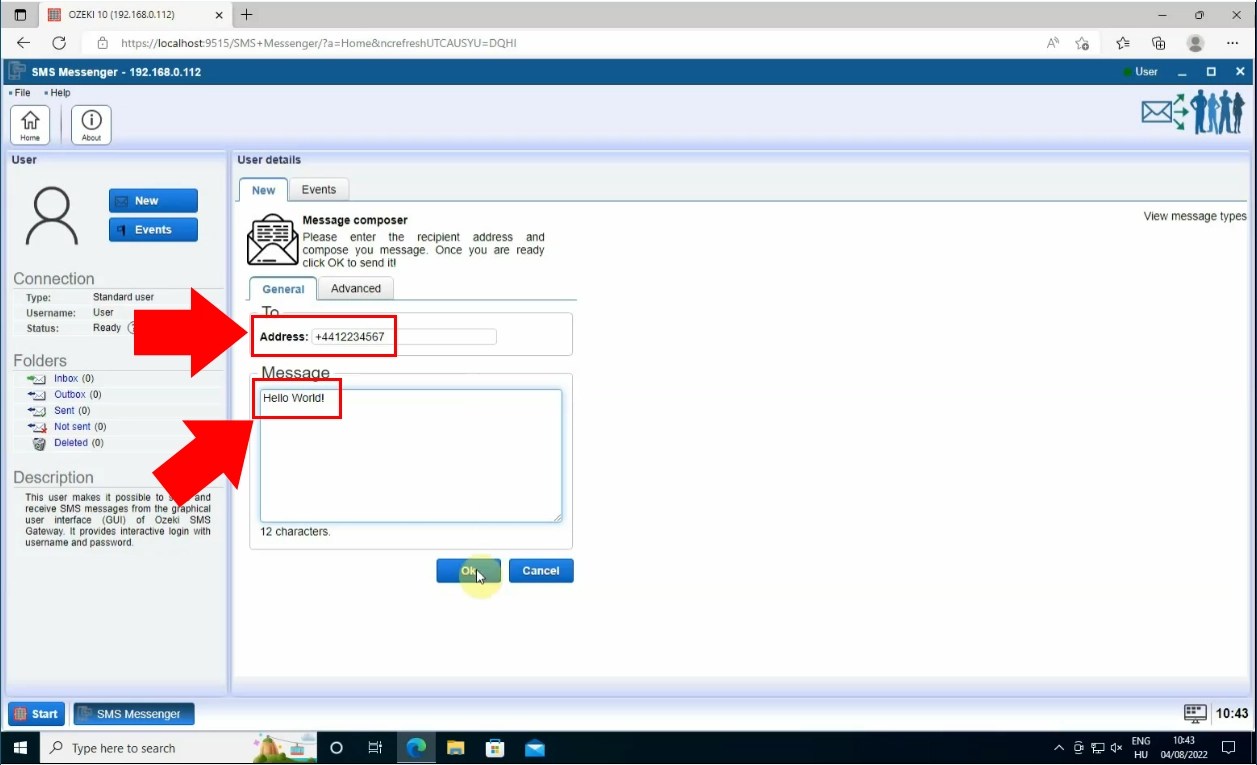Screen dimensions: 1257x765
Task: Open the Not sent folder
Action: click(72, 427)
